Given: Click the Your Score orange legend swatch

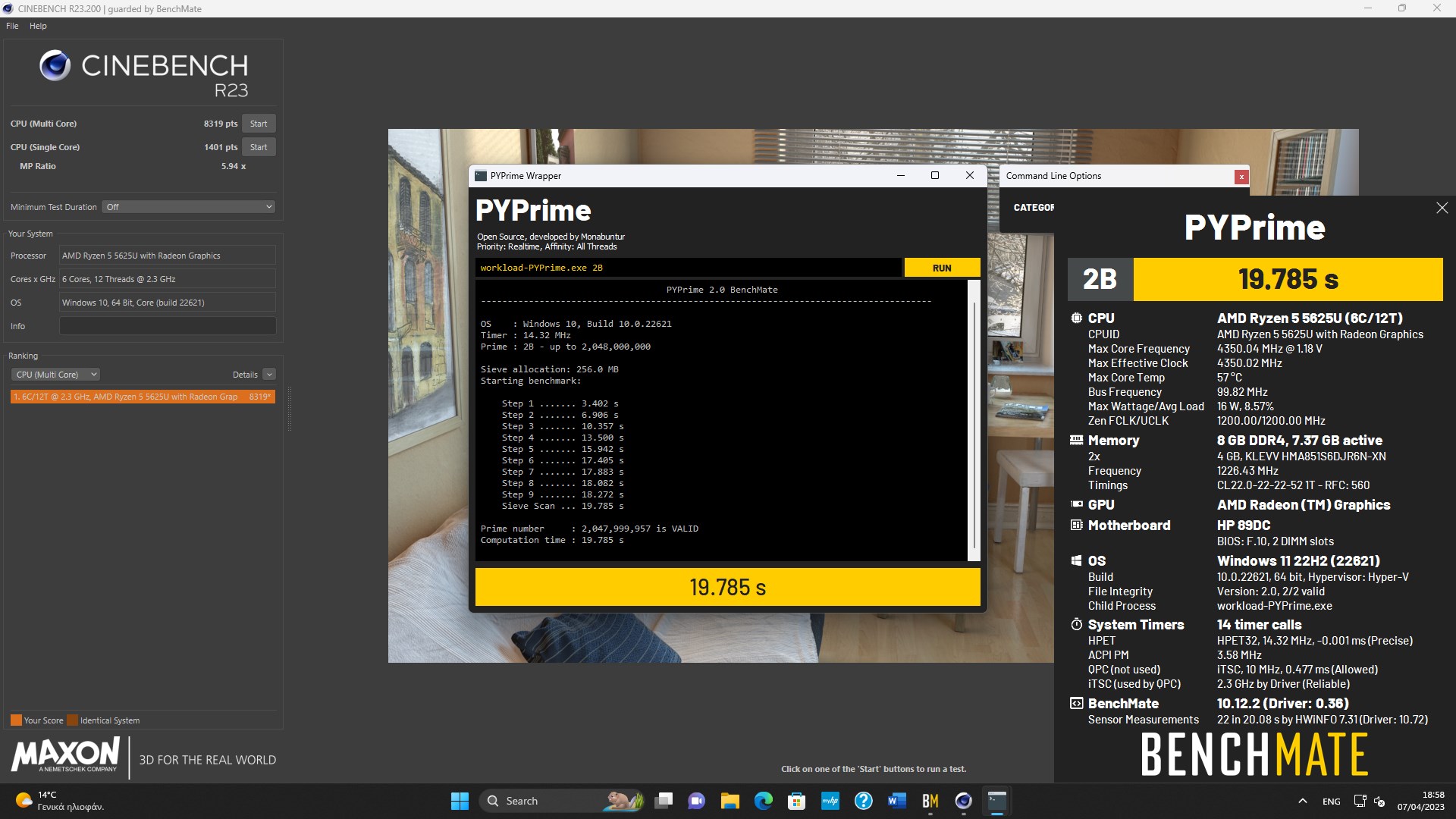Looking at the screenshot, I should (16, 720).
